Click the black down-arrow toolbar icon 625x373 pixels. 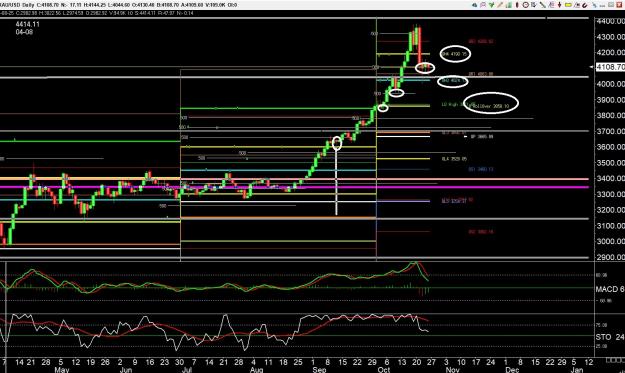pos(560,5)
